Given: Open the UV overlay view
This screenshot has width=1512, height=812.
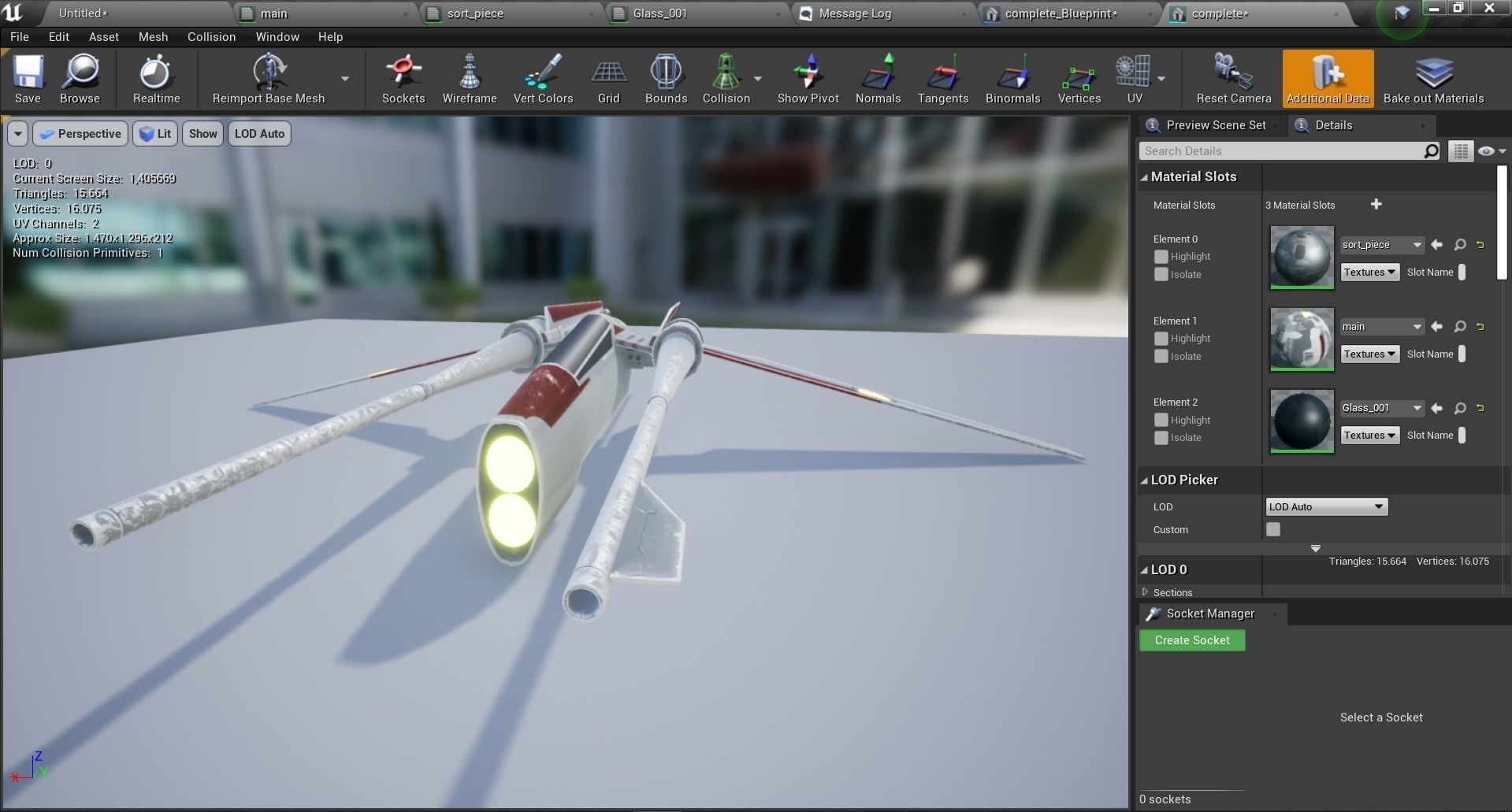Looking at the screenshot, I should point(1134,78).
